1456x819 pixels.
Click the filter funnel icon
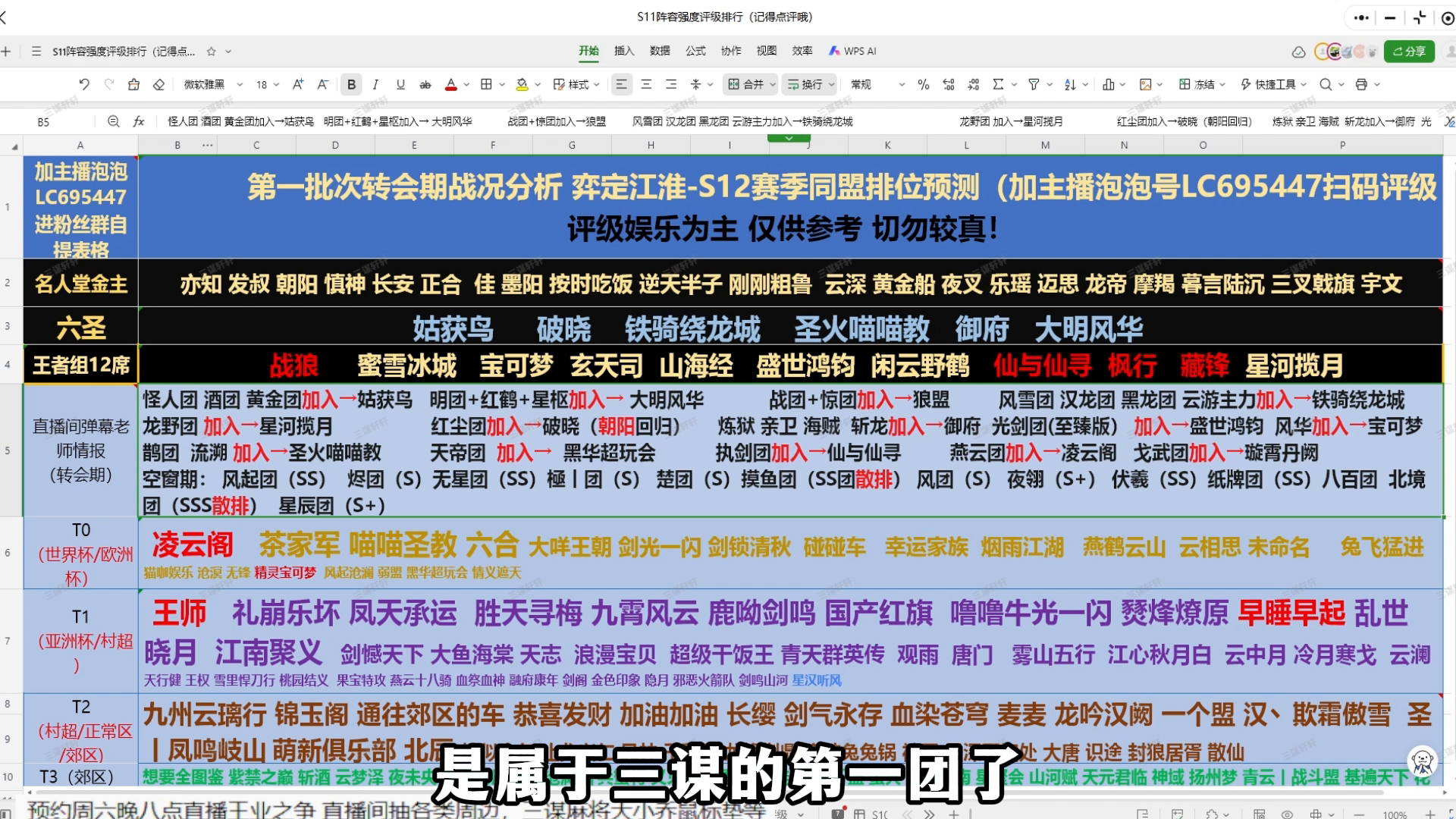pos(1033,84)
